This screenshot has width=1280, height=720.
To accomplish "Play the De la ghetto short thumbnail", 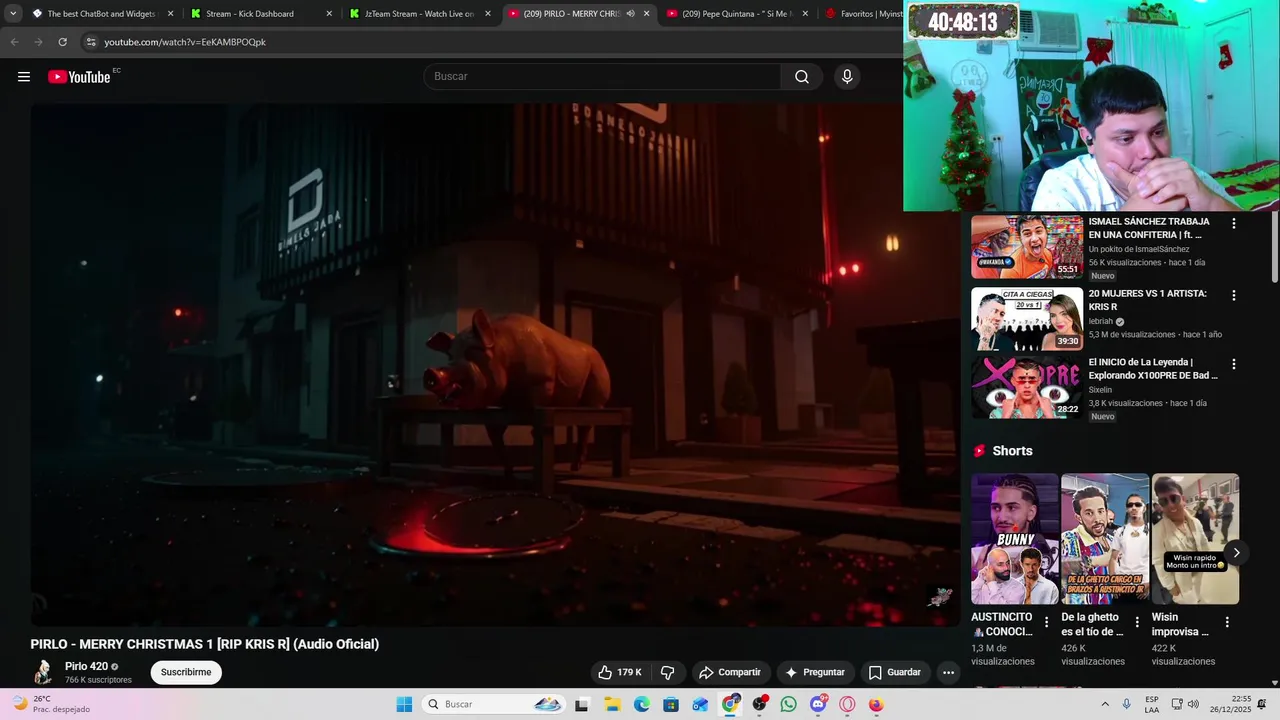I will pyautogui.click(x=1104, y=539).
